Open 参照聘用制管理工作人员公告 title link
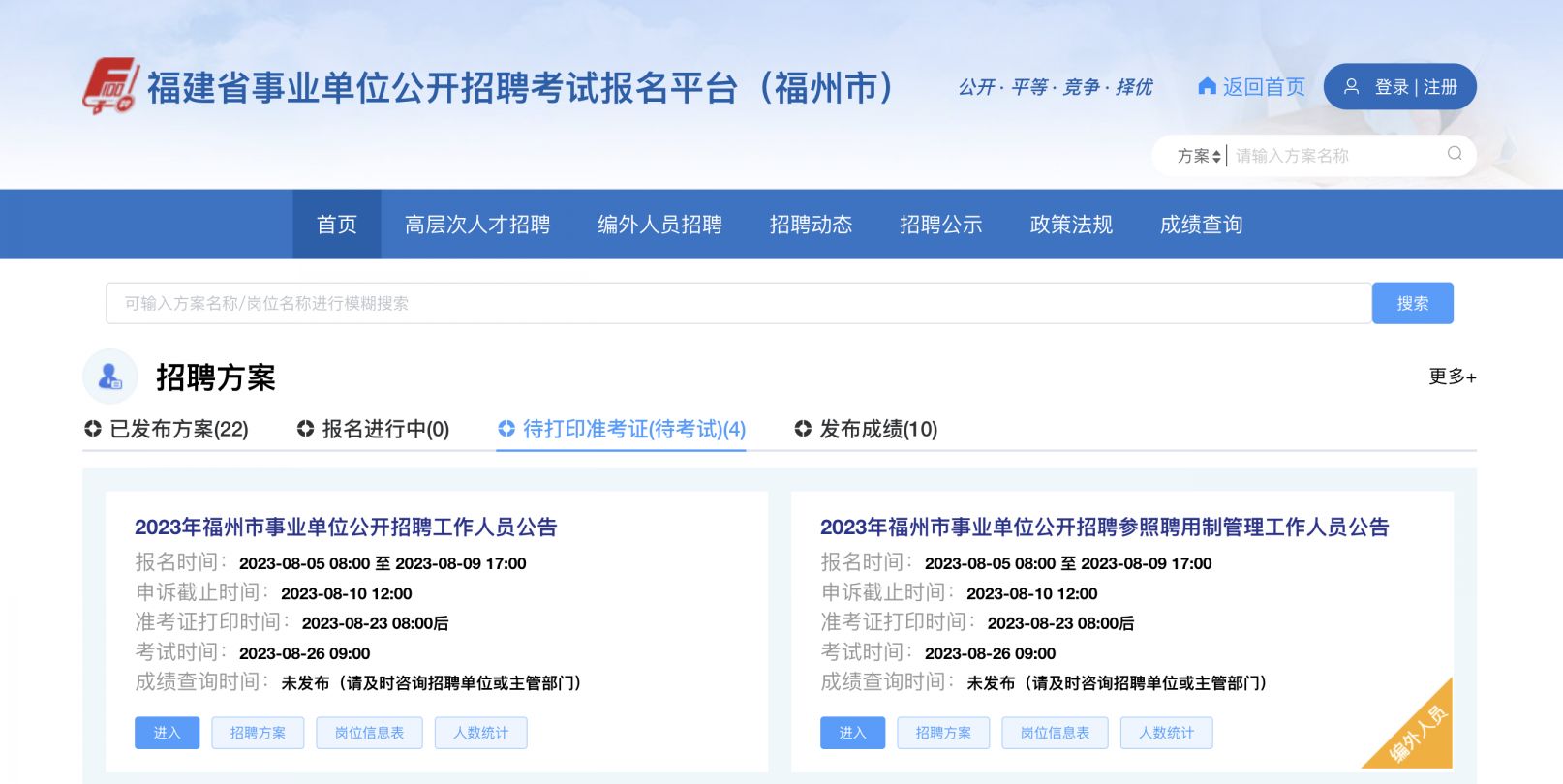 pos(1104,527)
